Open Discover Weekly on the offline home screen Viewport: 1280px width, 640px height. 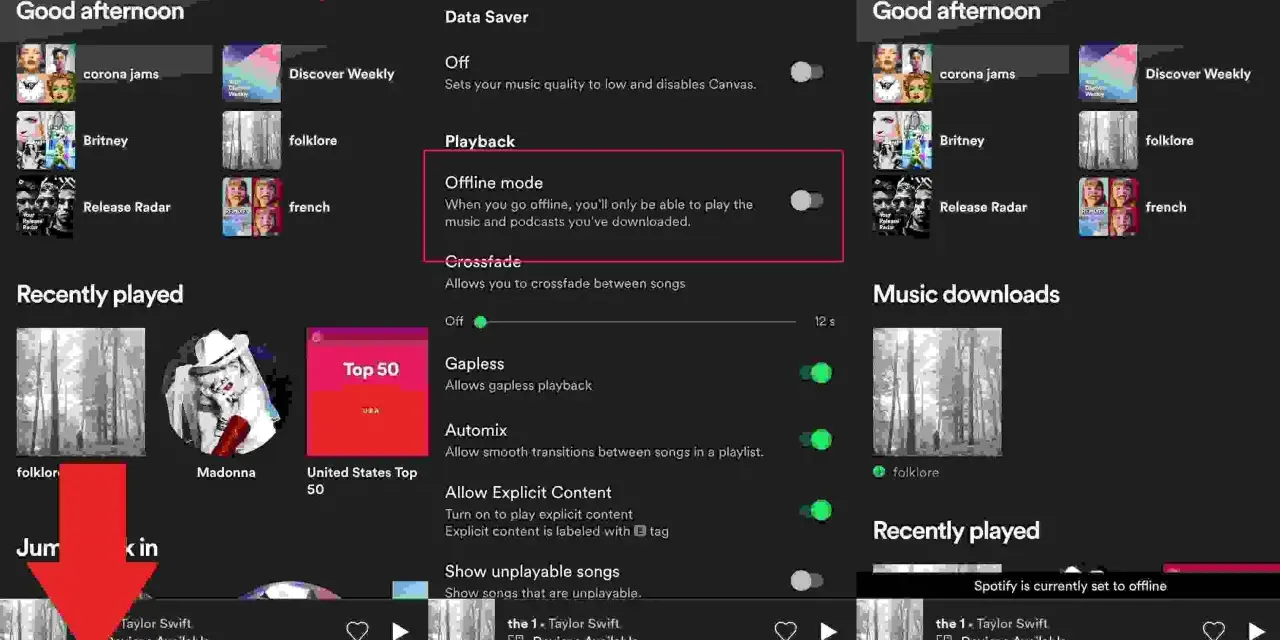pos(1179,74)
